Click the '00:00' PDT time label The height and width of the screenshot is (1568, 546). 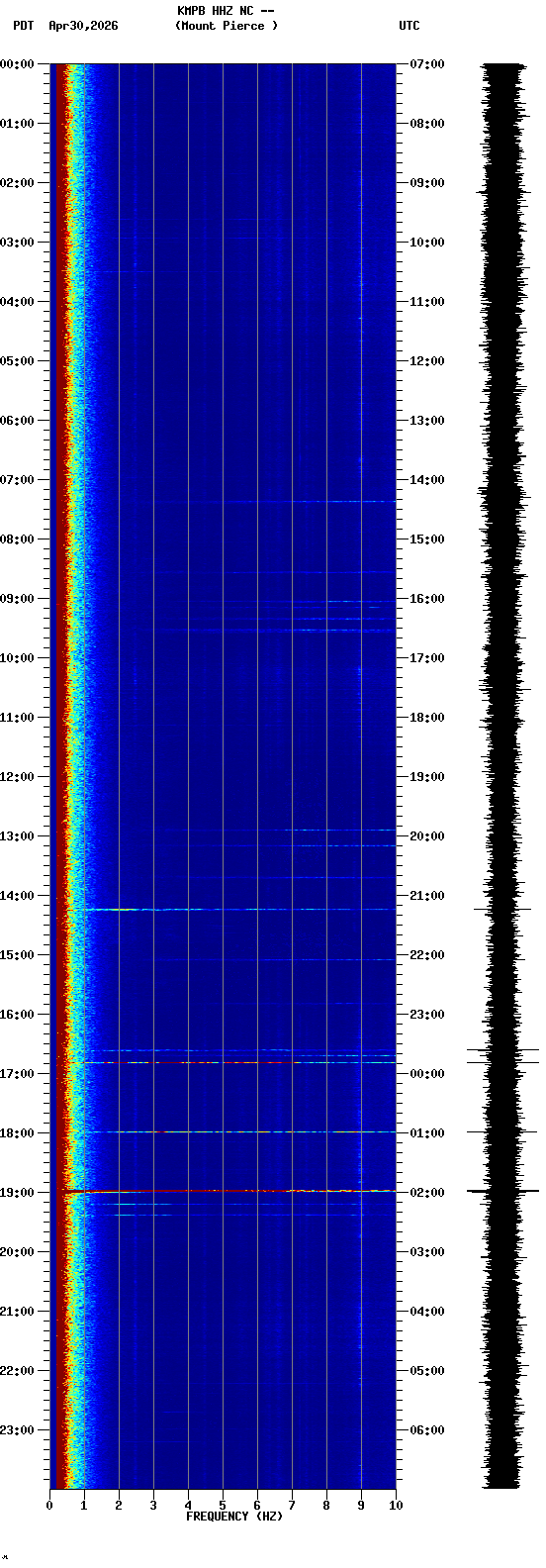coord(17,64)
